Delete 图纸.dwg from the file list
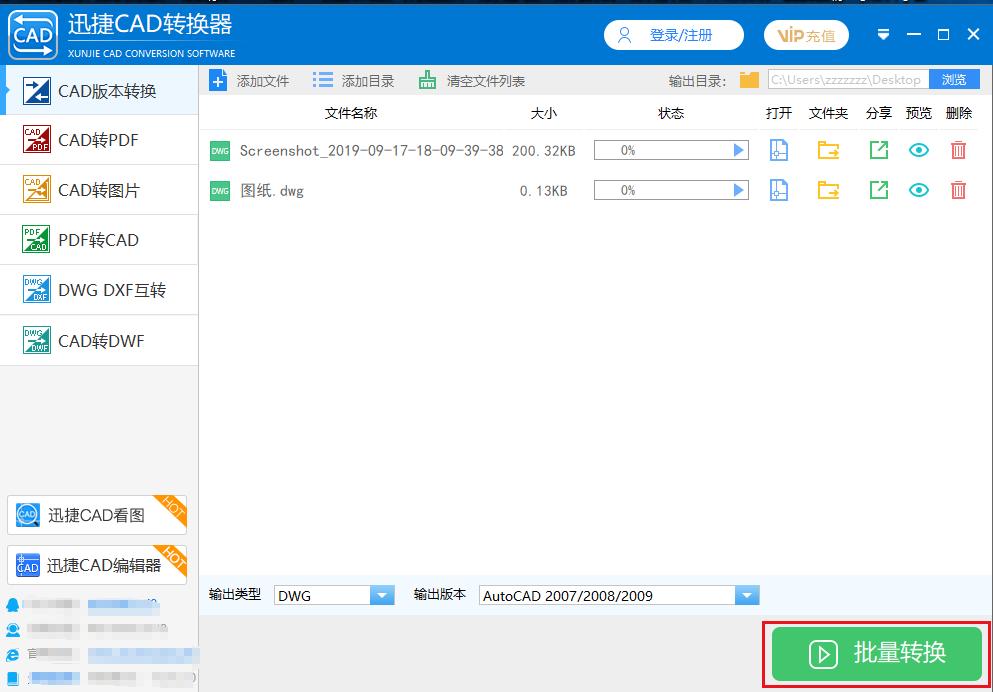The height and width of the screenshot is (692, 993). tap(958, 190)
